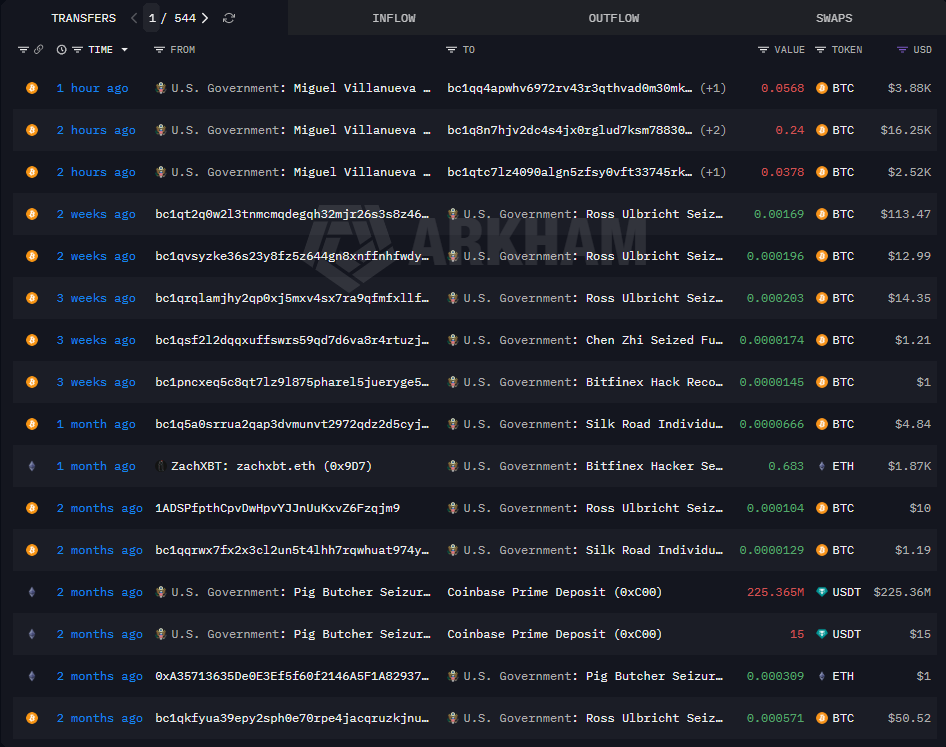This screenshot has height=747, width=946.
Task: Go to previous page of transfers
Action: coord(135,18)
